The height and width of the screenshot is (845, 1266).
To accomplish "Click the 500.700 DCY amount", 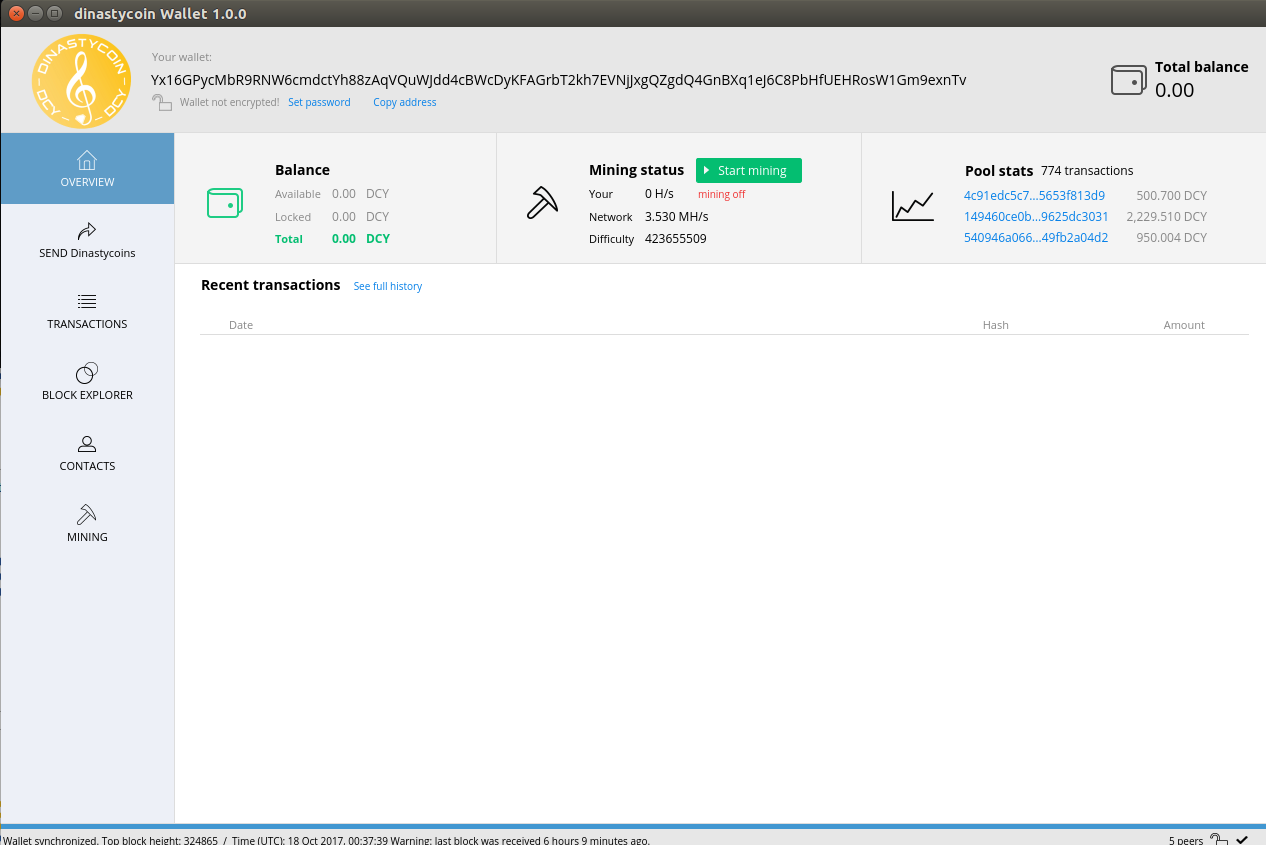I will (1172, 195).
